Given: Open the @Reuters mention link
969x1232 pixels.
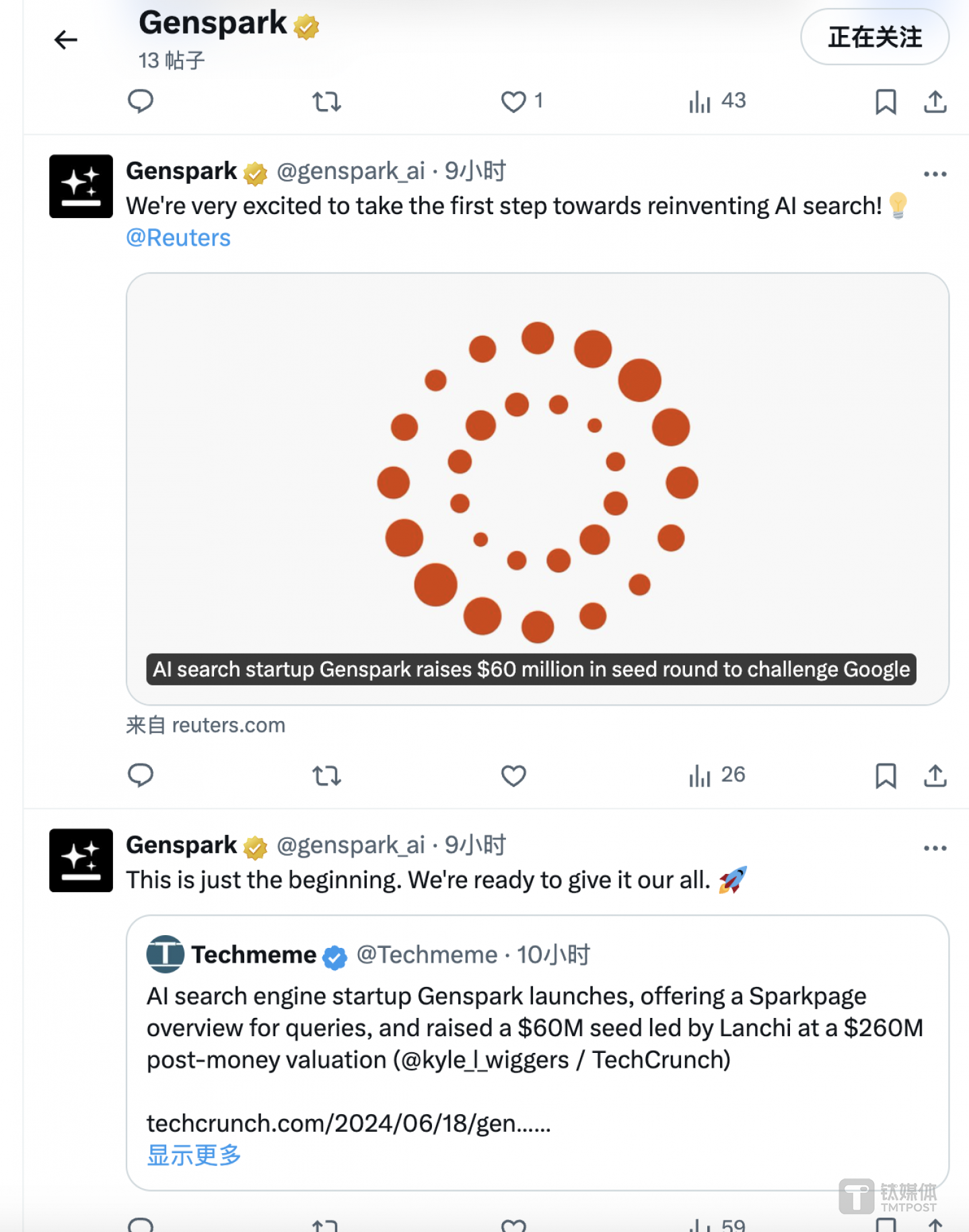Looking at the screenshot, I should 178,238.
